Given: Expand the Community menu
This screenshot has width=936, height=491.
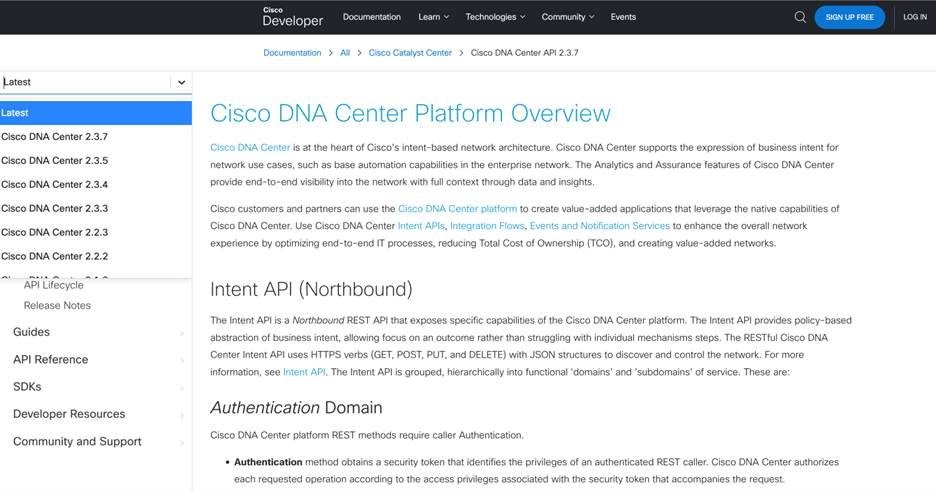Looking at the screenshot, I should pyautogui.click(x=568, y=17).
